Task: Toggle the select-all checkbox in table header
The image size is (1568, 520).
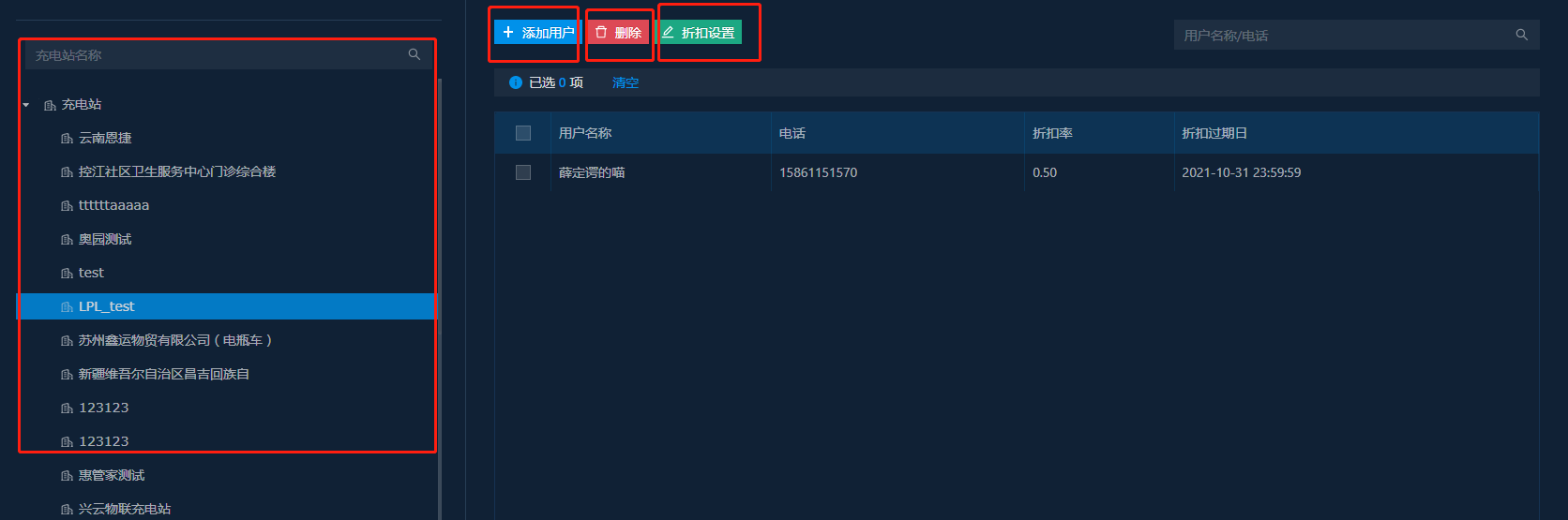Action: (523, 133)
